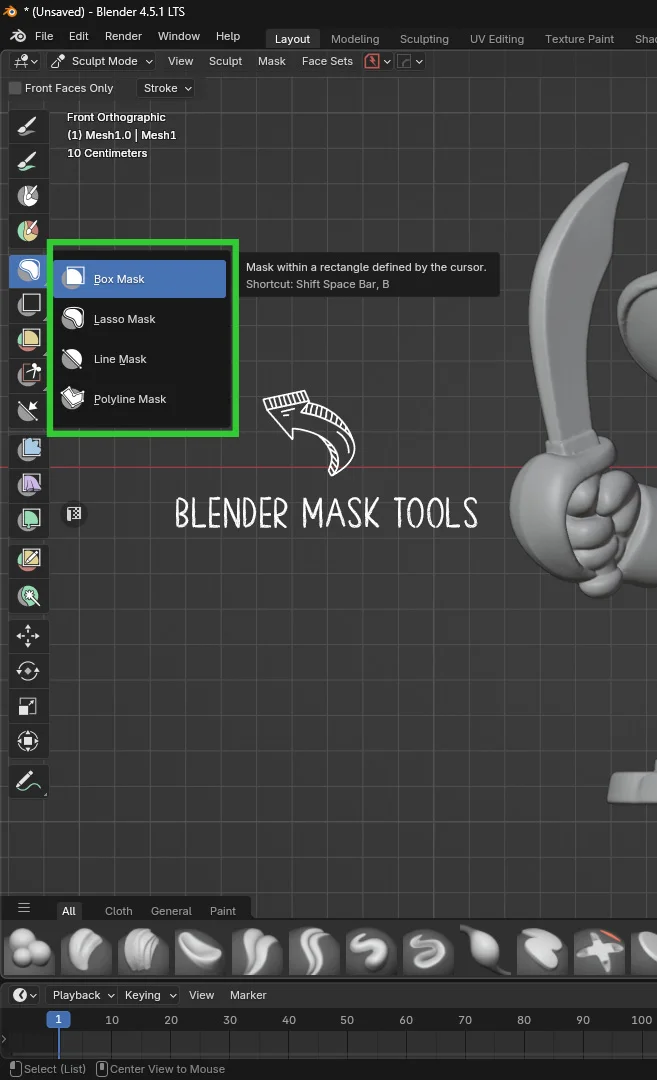
Task: Open the viewport header View menu
Action: click(180, 61)
